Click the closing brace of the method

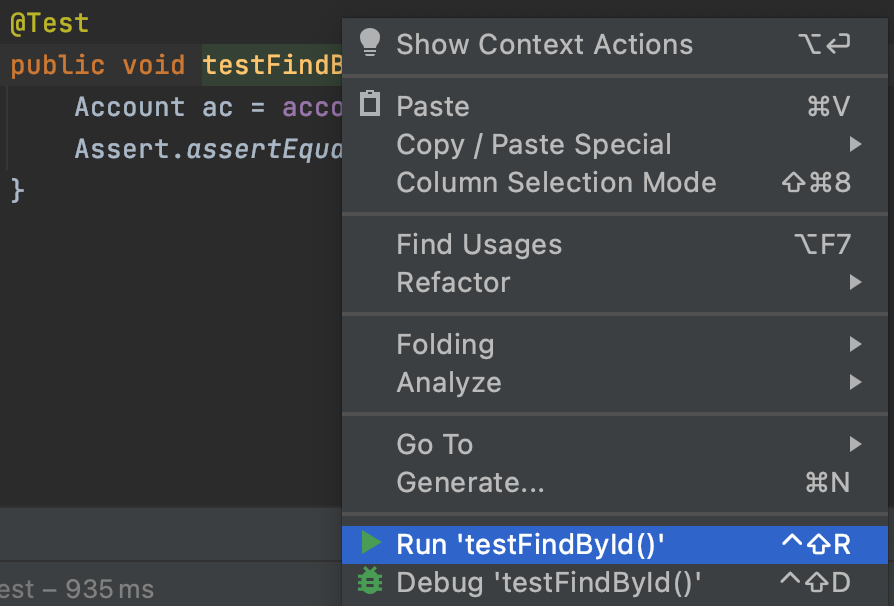pos(16,190)
